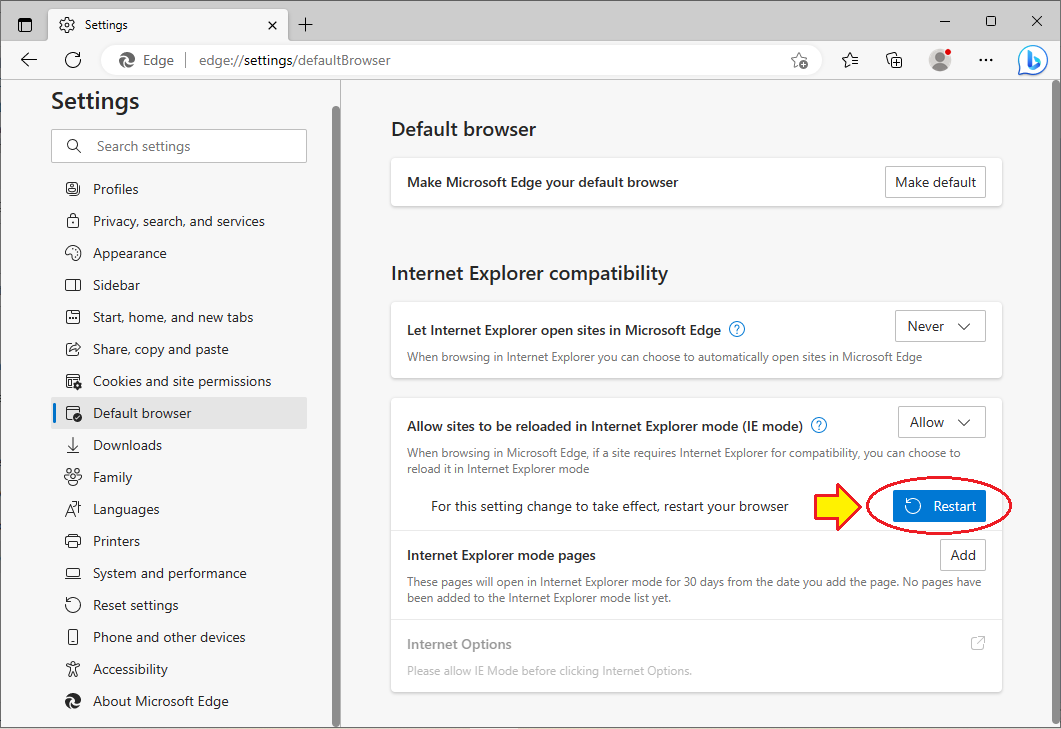Click the Family icon
Screen dimensions: 1061x729
coord(73,477)
